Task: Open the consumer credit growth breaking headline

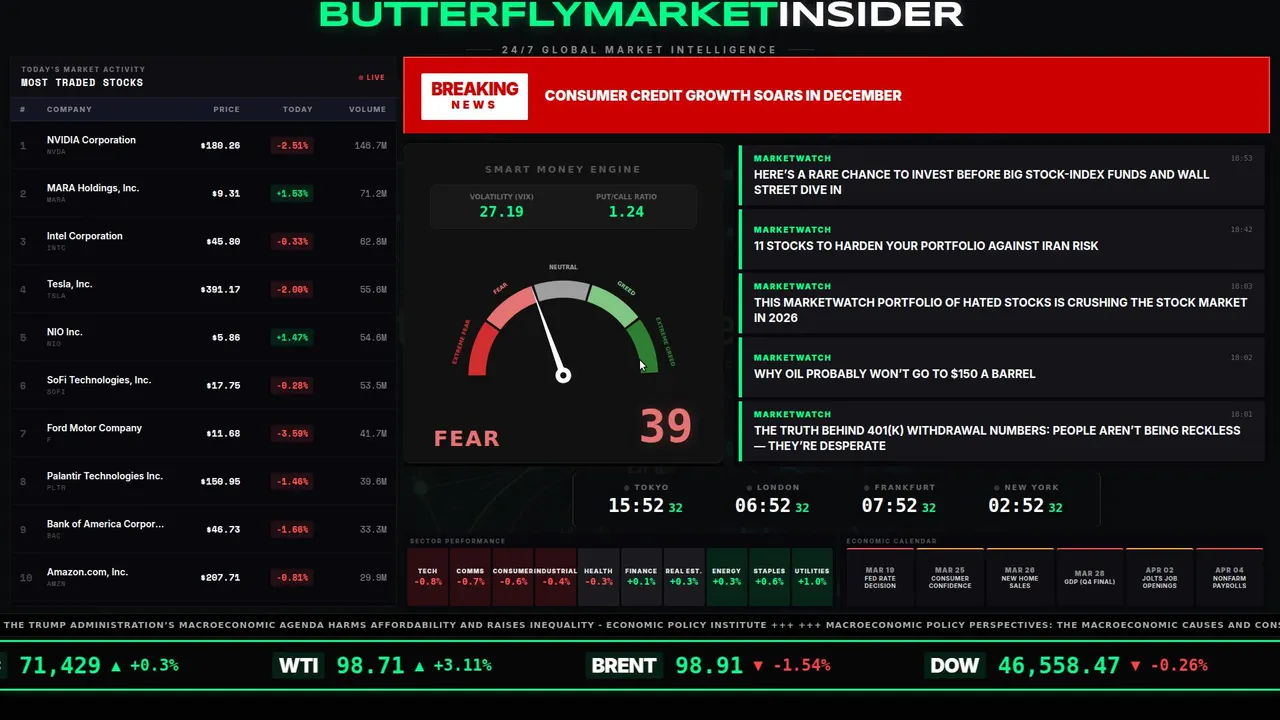Action: [723, 96]
